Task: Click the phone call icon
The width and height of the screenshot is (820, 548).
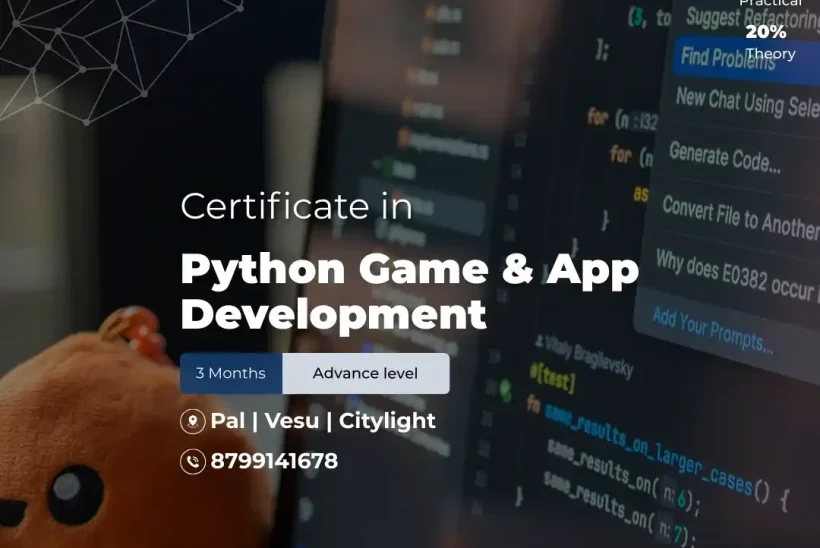Action: (192, 461)
